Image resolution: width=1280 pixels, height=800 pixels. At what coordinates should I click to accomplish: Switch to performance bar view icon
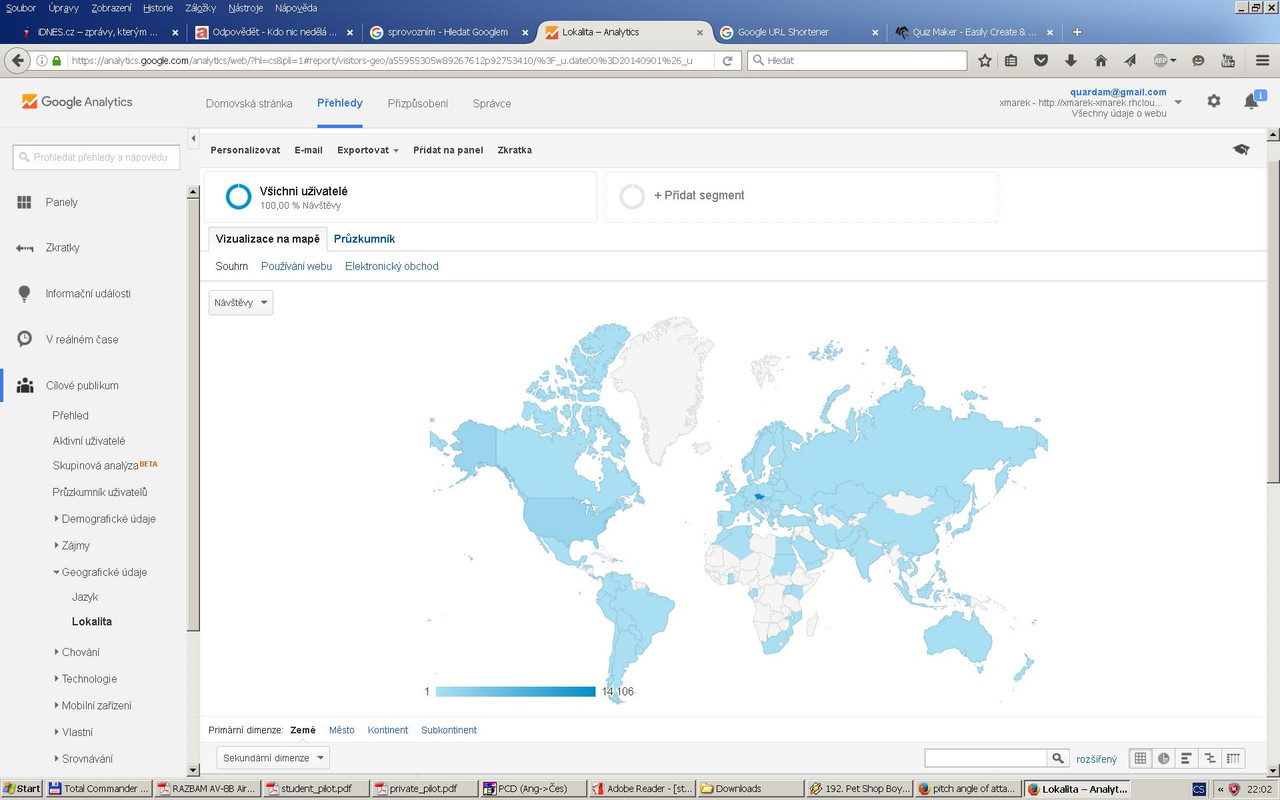[1187, 759]
